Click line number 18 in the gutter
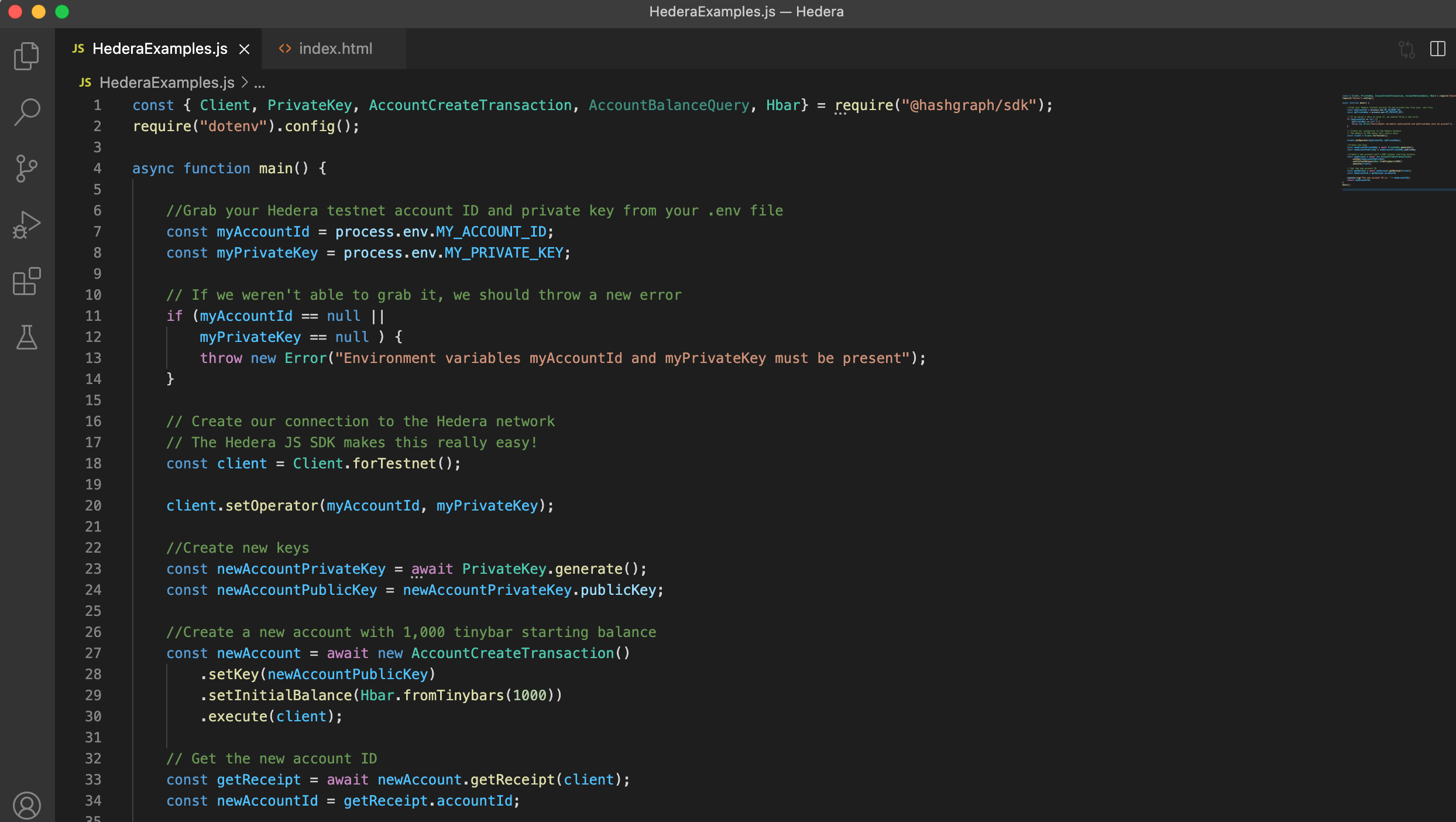 tap(93, 464)
